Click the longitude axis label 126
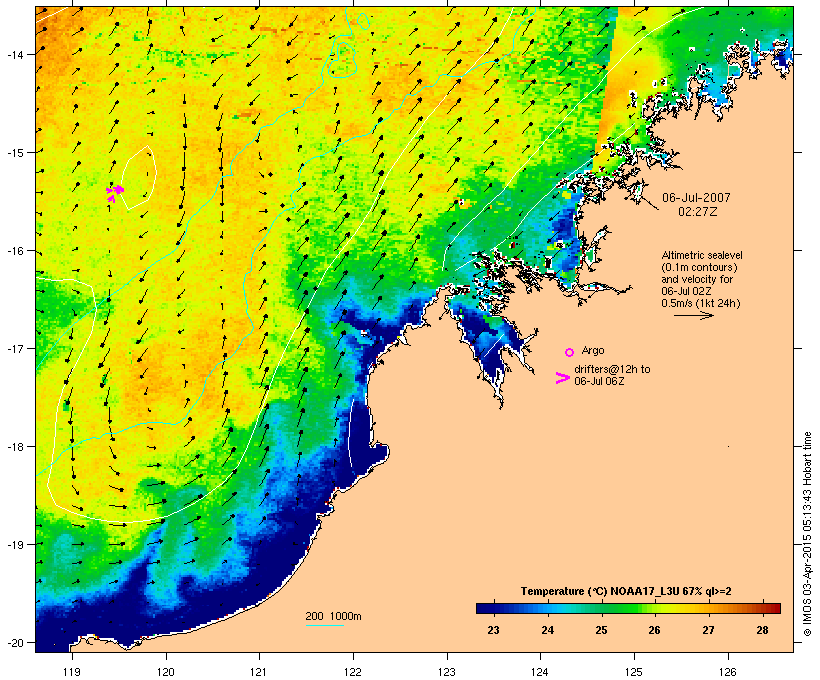This screenshot has height=680, width=820. (x=728, y=672)
